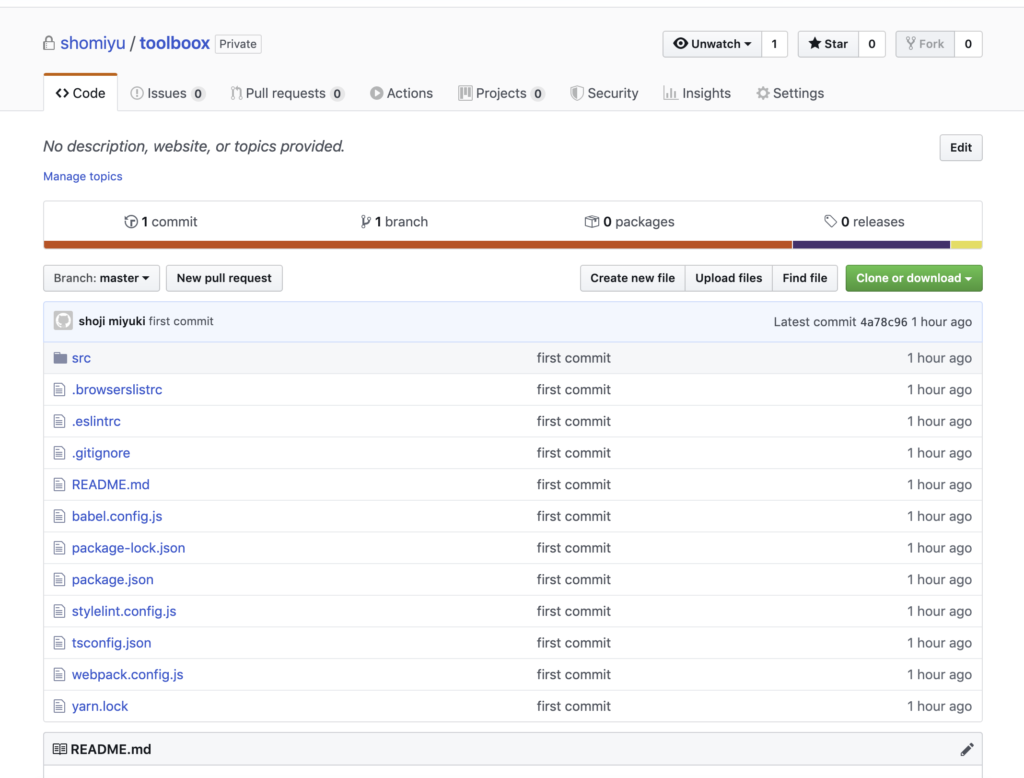Viewport: 1024px width, 778px height.
Task: Click the file icon beside .browserslistrc
Action: point(59,390)
